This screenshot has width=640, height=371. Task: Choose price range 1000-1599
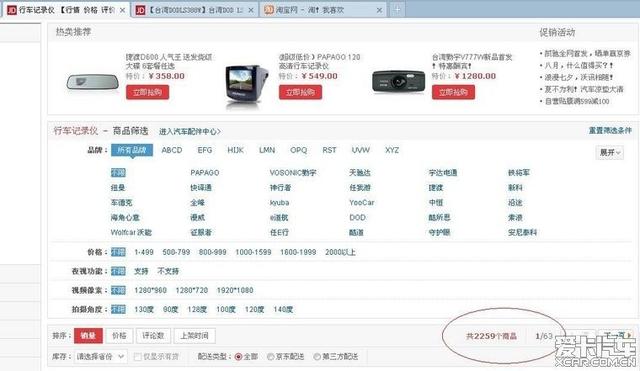pyautogui.click(x=253, y=252)
